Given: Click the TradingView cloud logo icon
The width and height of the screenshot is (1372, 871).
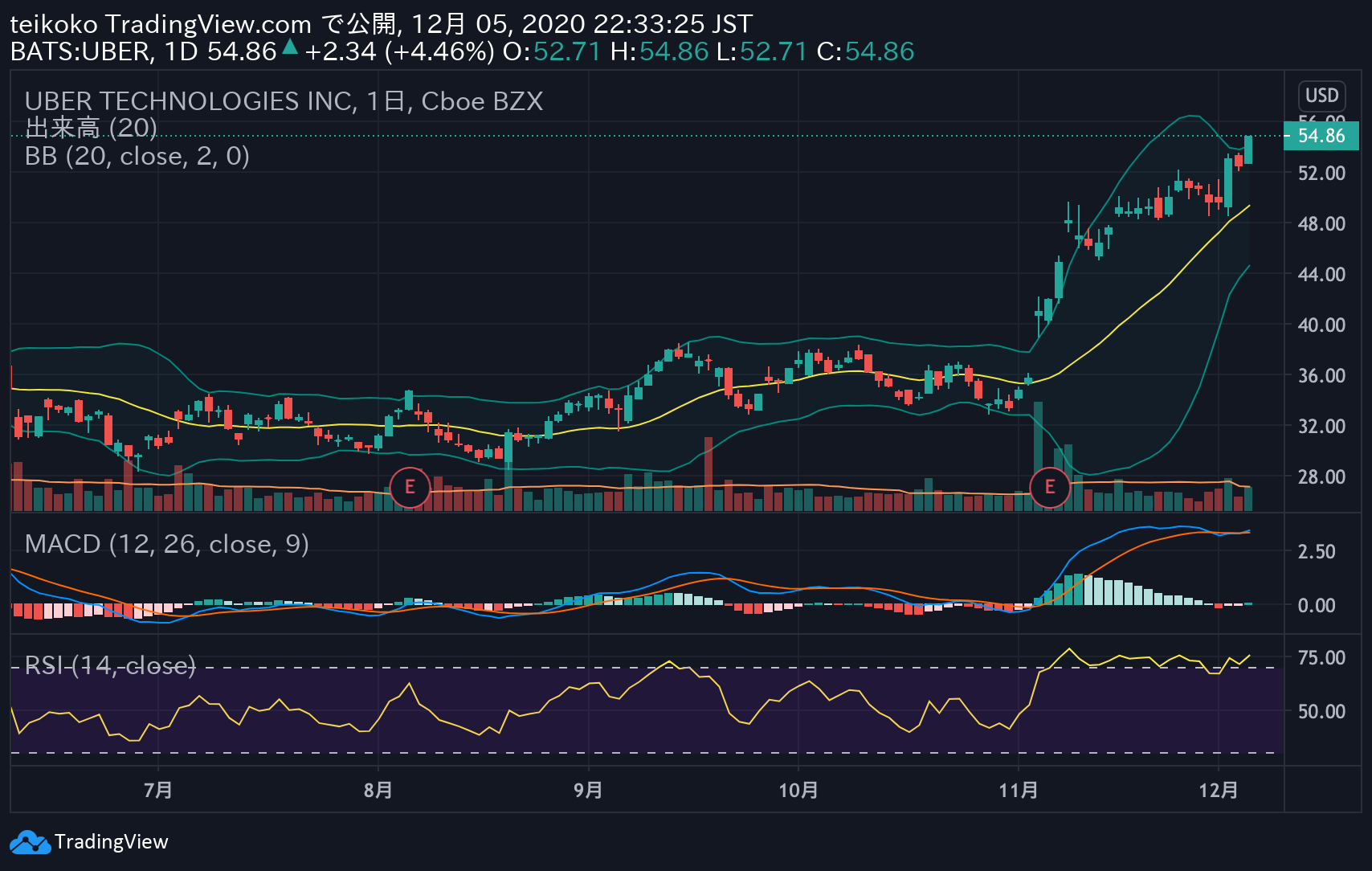Looking at the screenshot, I should (30, 842).
